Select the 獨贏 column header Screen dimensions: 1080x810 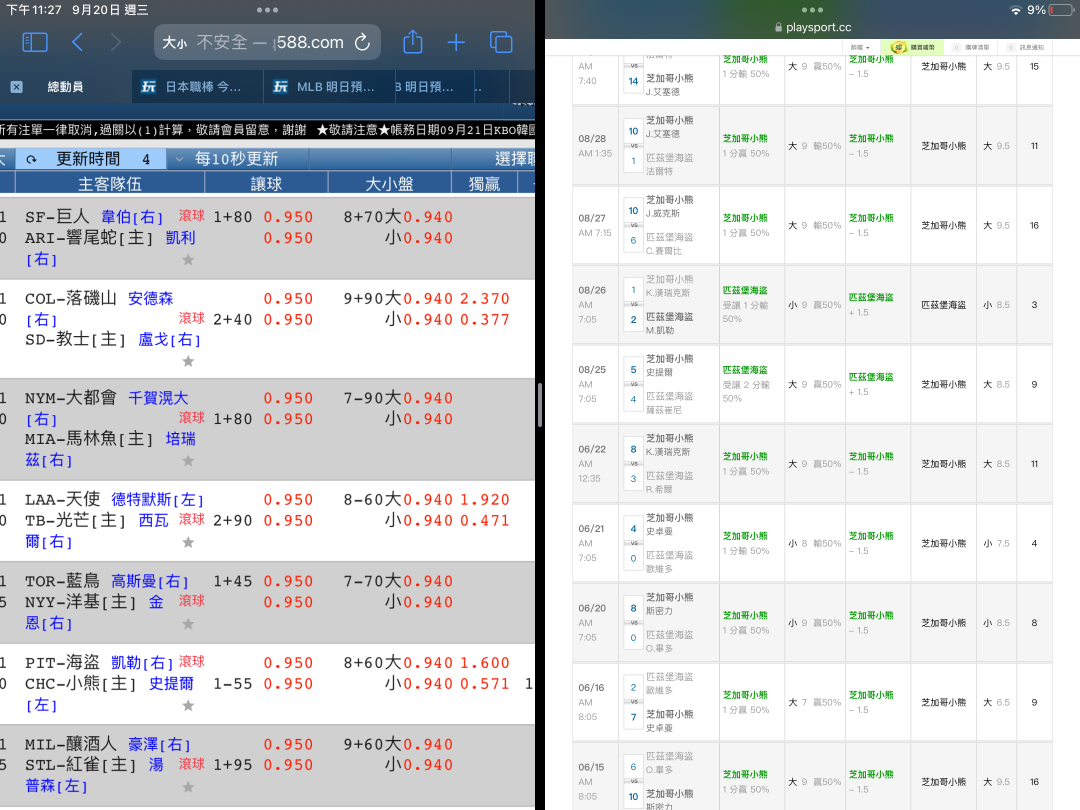(484, 184)
